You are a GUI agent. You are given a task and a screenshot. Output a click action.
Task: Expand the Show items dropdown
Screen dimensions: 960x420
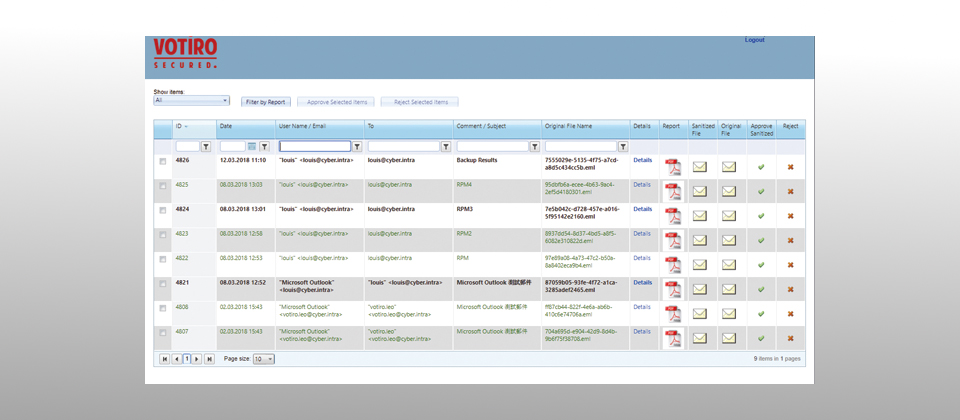(x=191, y=100)
